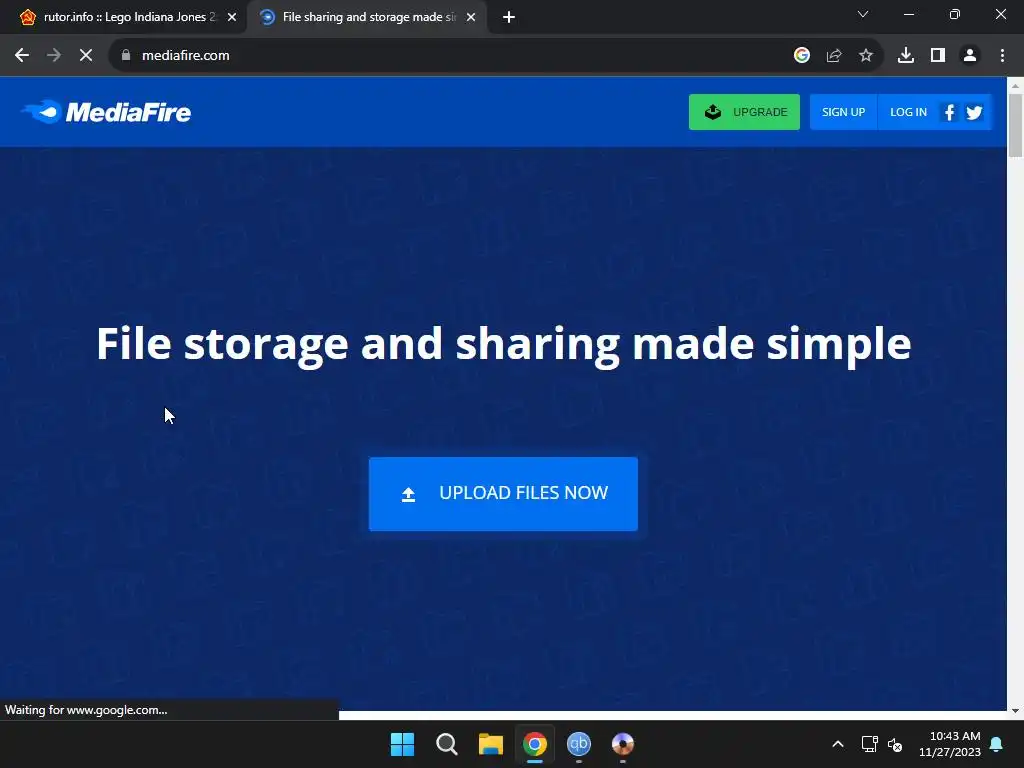Click the LOG IN button
Image resolution: width=1024 pixels, height=768 pixels.
(x=908, y=112)
